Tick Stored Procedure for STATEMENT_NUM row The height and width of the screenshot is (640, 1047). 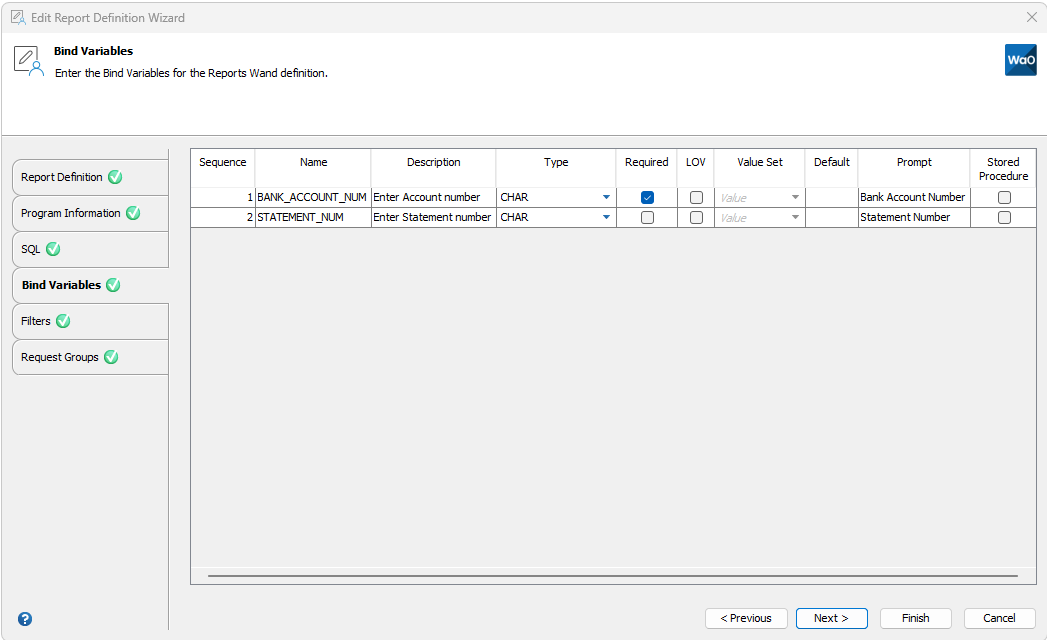coord(1004,217)
